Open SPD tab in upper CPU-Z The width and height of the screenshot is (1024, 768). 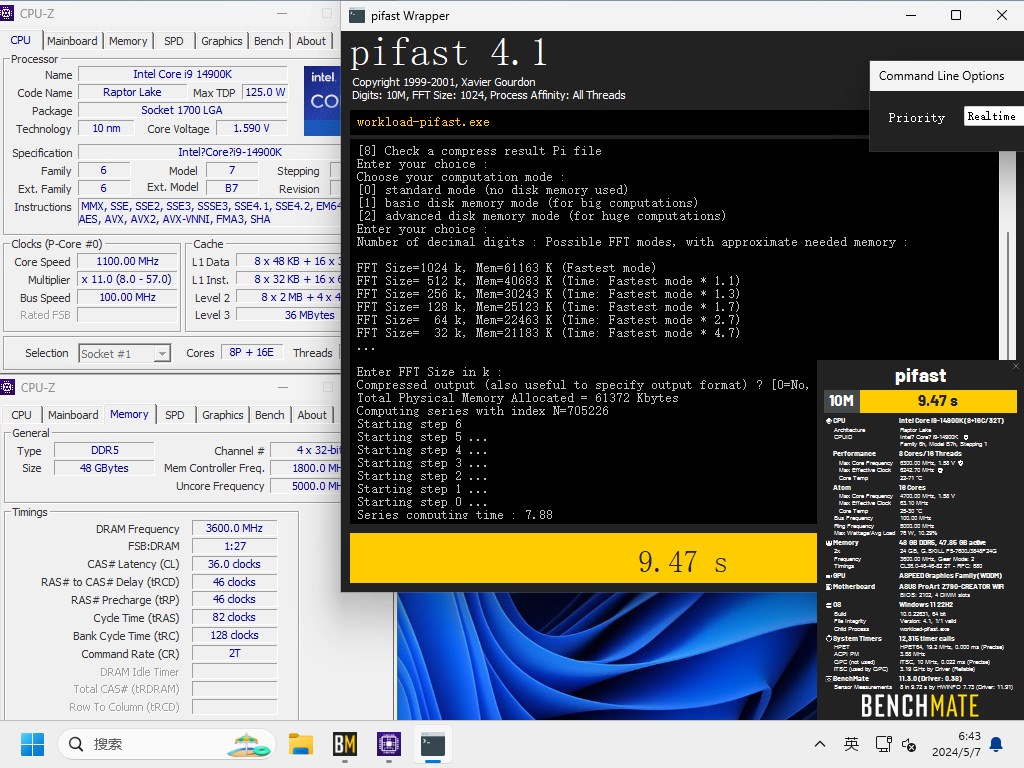pyautogui.click(x=174, y=41)
